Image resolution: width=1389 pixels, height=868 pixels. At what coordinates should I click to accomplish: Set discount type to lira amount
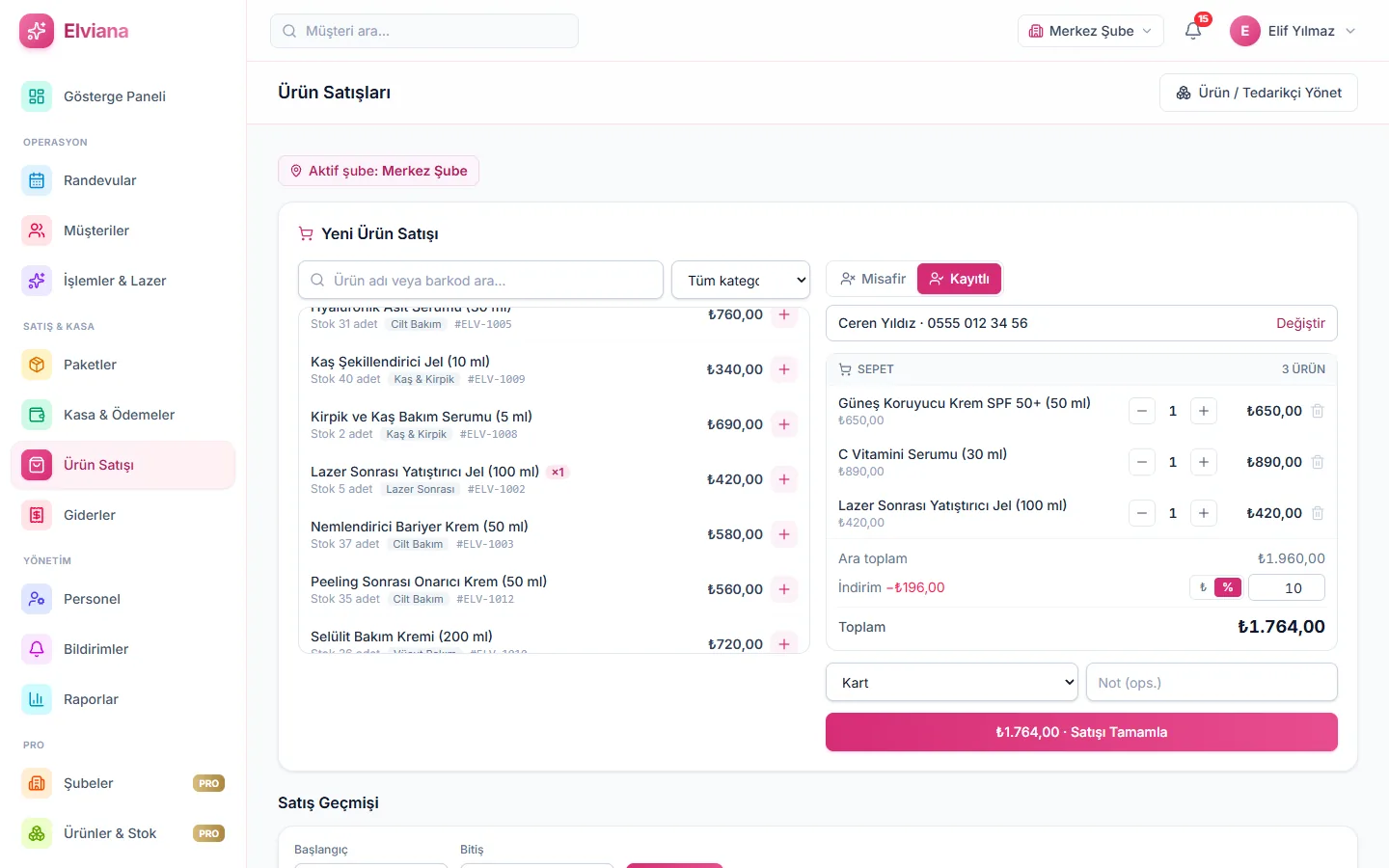pyautogui.click(x=1203, y=587)
